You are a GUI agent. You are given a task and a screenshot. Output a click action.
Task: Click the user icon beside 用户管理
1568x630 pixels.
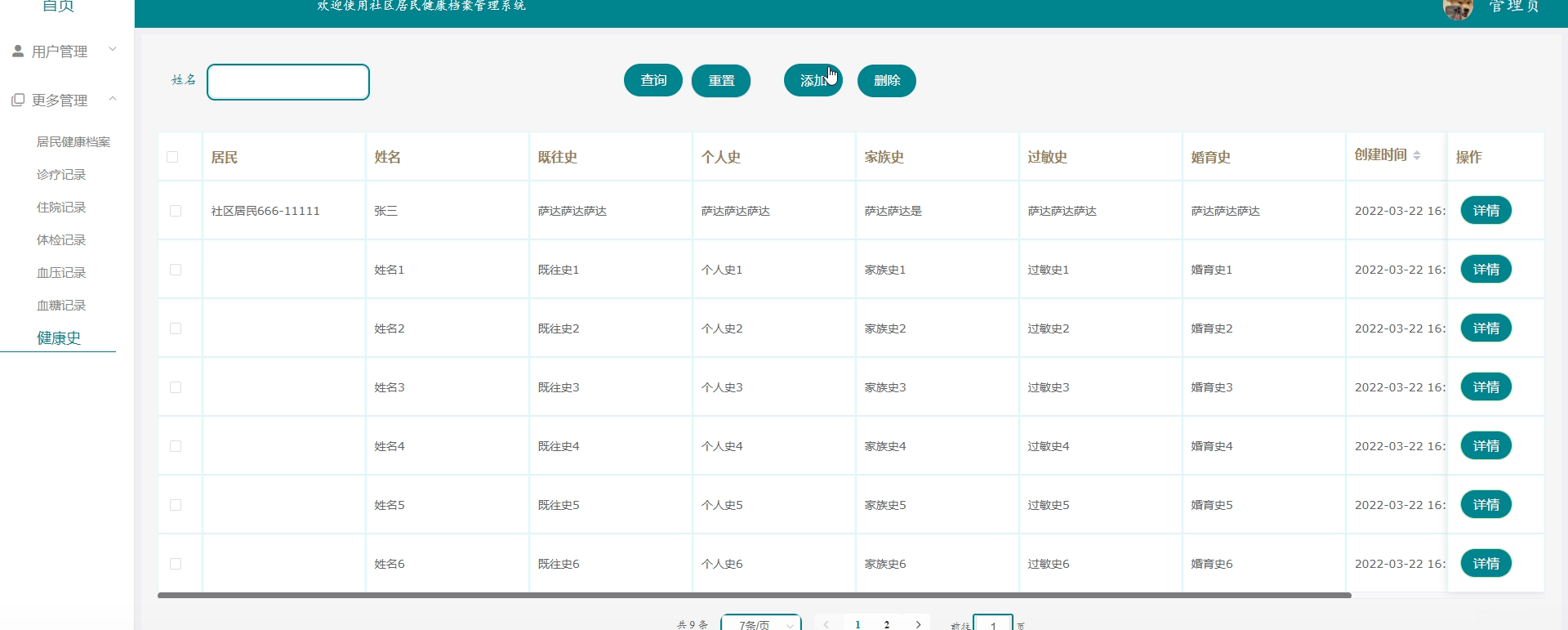point(18,51)
